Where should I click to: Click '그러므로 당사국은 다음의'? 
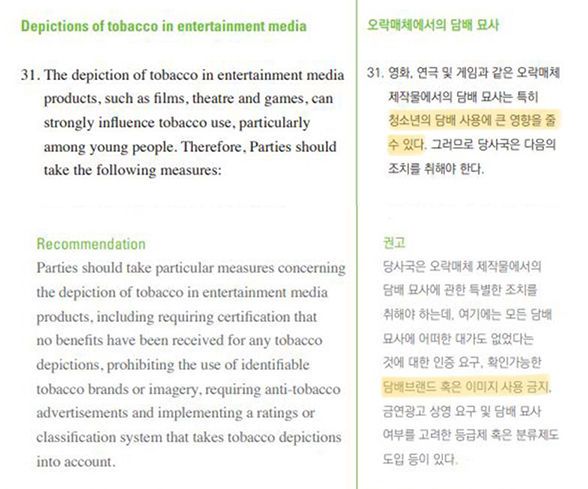[494, 144]
